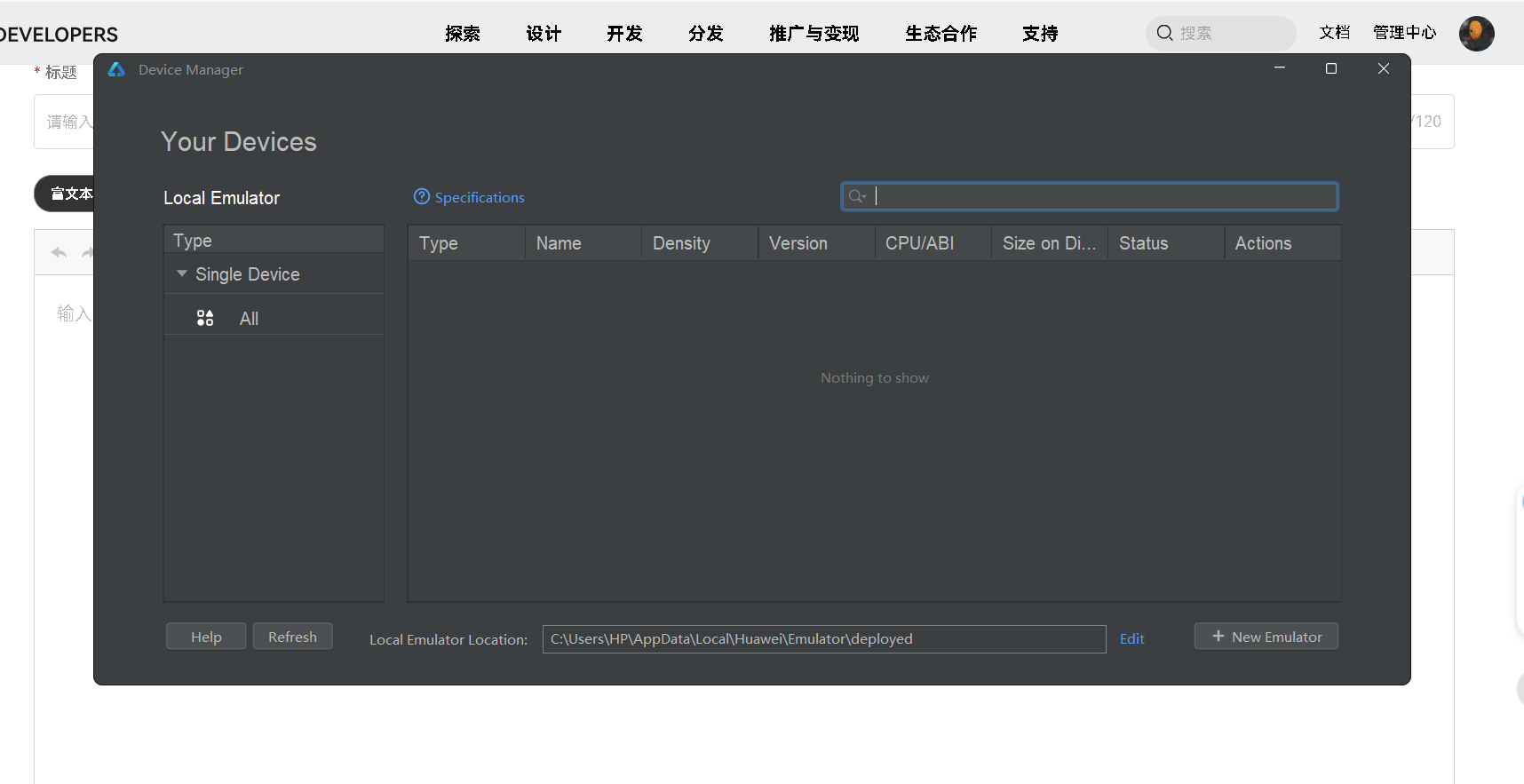1524x784 pixels.
Task: Click the search magnifier icon in Device Manager
Action: click(857, 196)
